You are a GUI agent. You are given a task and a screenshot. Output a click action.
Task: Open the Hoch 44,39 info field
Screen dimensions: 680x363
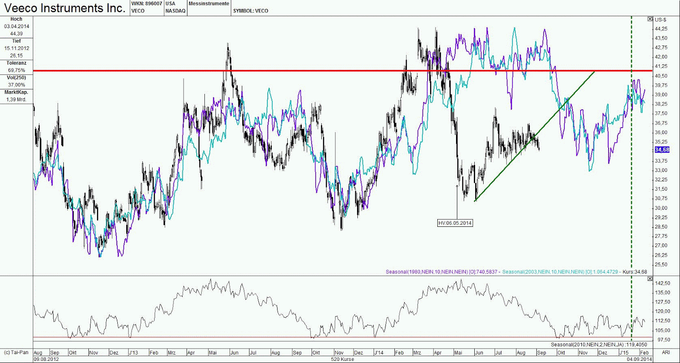(x=17, y=27)
